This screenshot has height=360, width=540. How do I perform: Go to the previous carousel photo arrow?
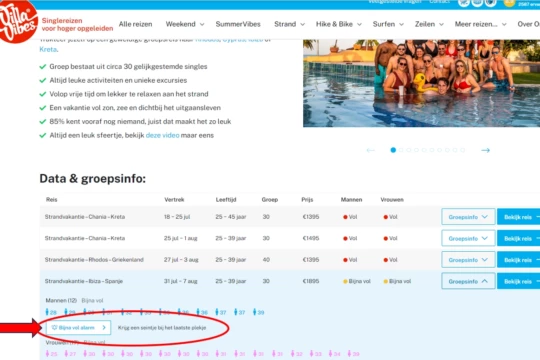(x=371, y=150)
